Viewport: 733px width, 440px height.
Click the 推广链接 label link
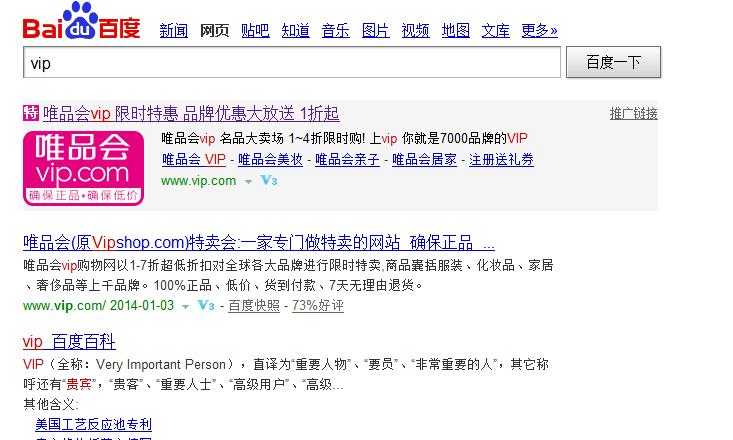click(x=633, y=114)
